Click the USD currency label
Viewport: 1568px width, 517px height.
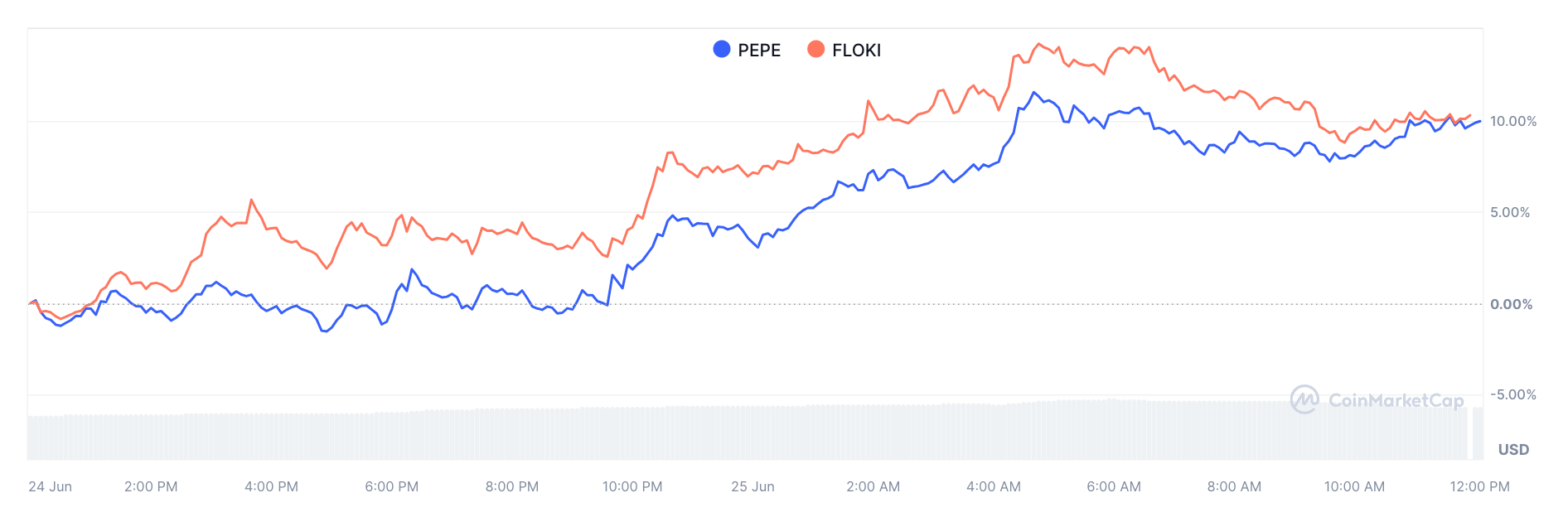pyautogui.click(x=1512, y=450)
